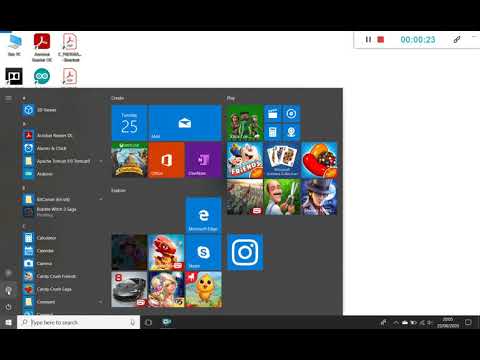Open the Candy Crush Saga tile
This screenshot has width=480, height=360.
click(319, 160)
